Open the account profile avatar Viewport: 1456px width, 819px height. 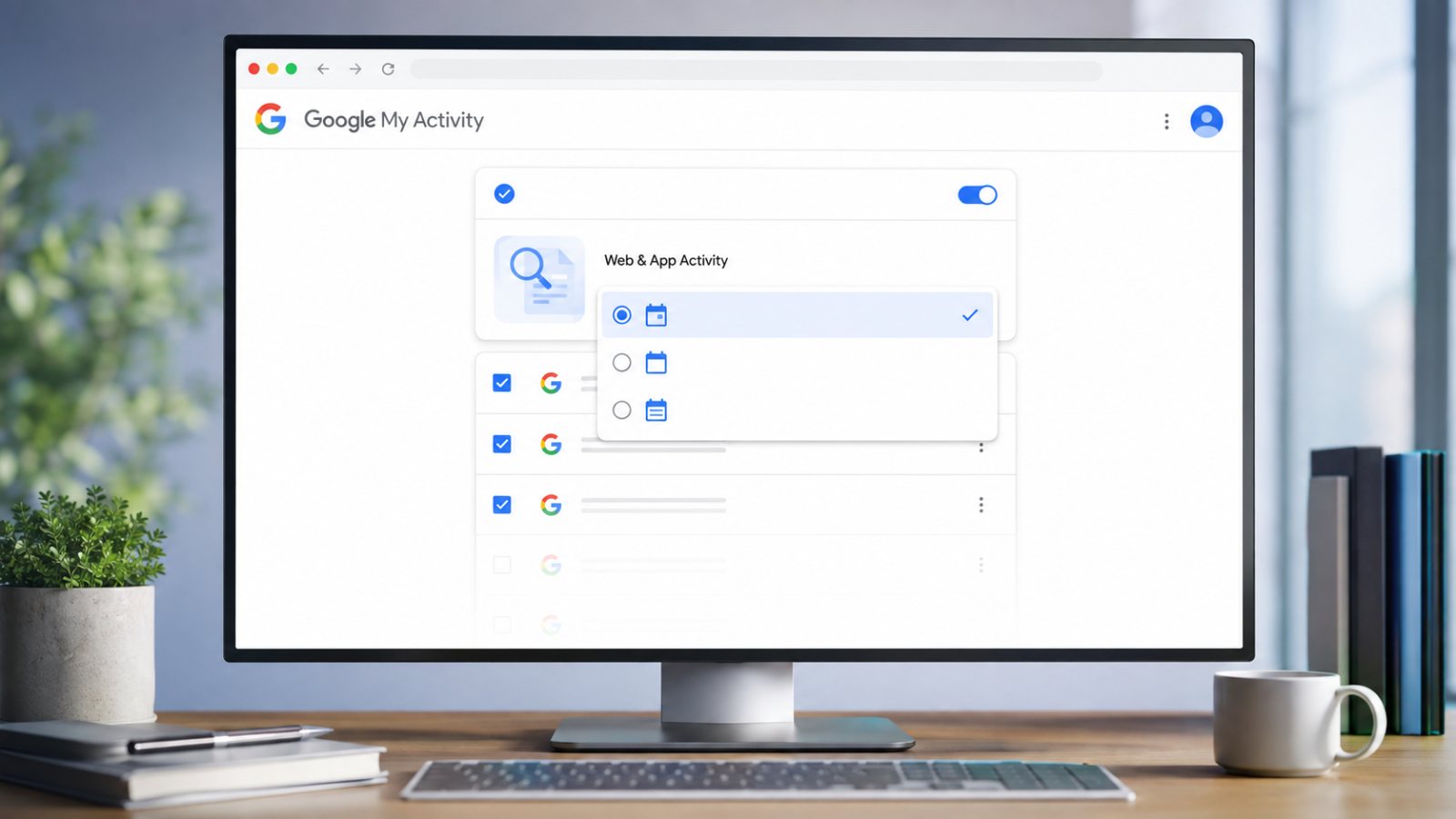pos(1207,121)
